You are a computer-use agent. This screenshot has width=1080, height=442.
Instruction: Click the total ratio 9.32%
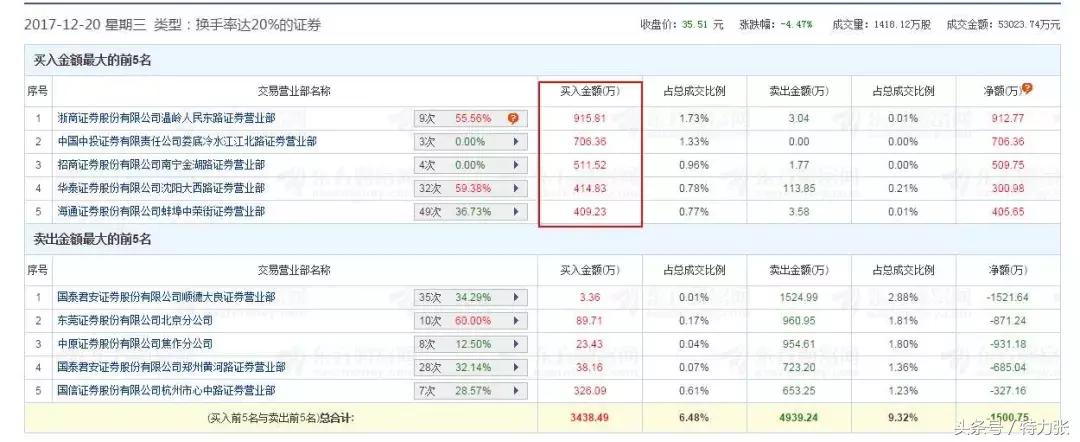click(904, 417)
